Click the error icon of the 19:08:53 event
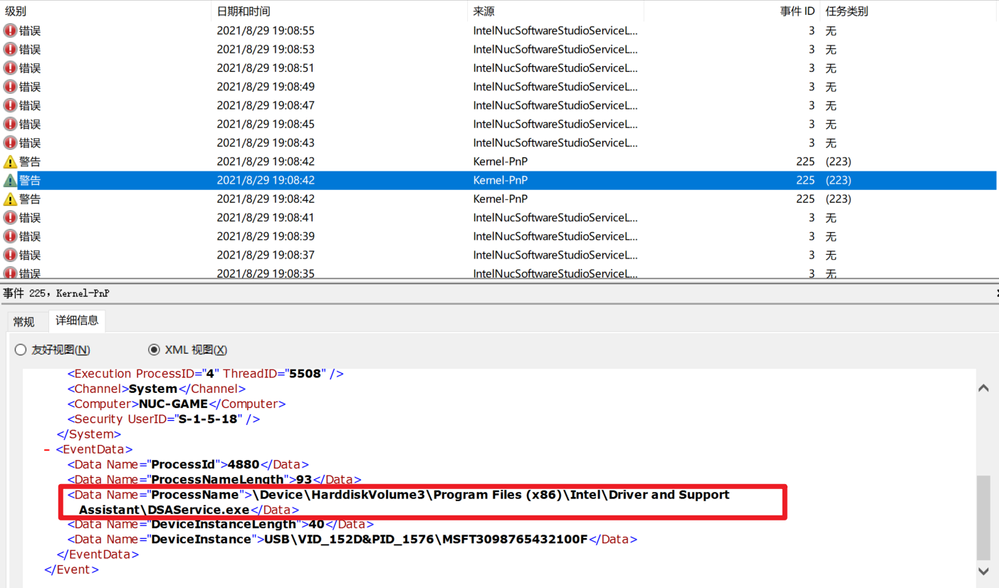Image resolution: width=999 pixels, height=588 pixels. pos(10,49)
